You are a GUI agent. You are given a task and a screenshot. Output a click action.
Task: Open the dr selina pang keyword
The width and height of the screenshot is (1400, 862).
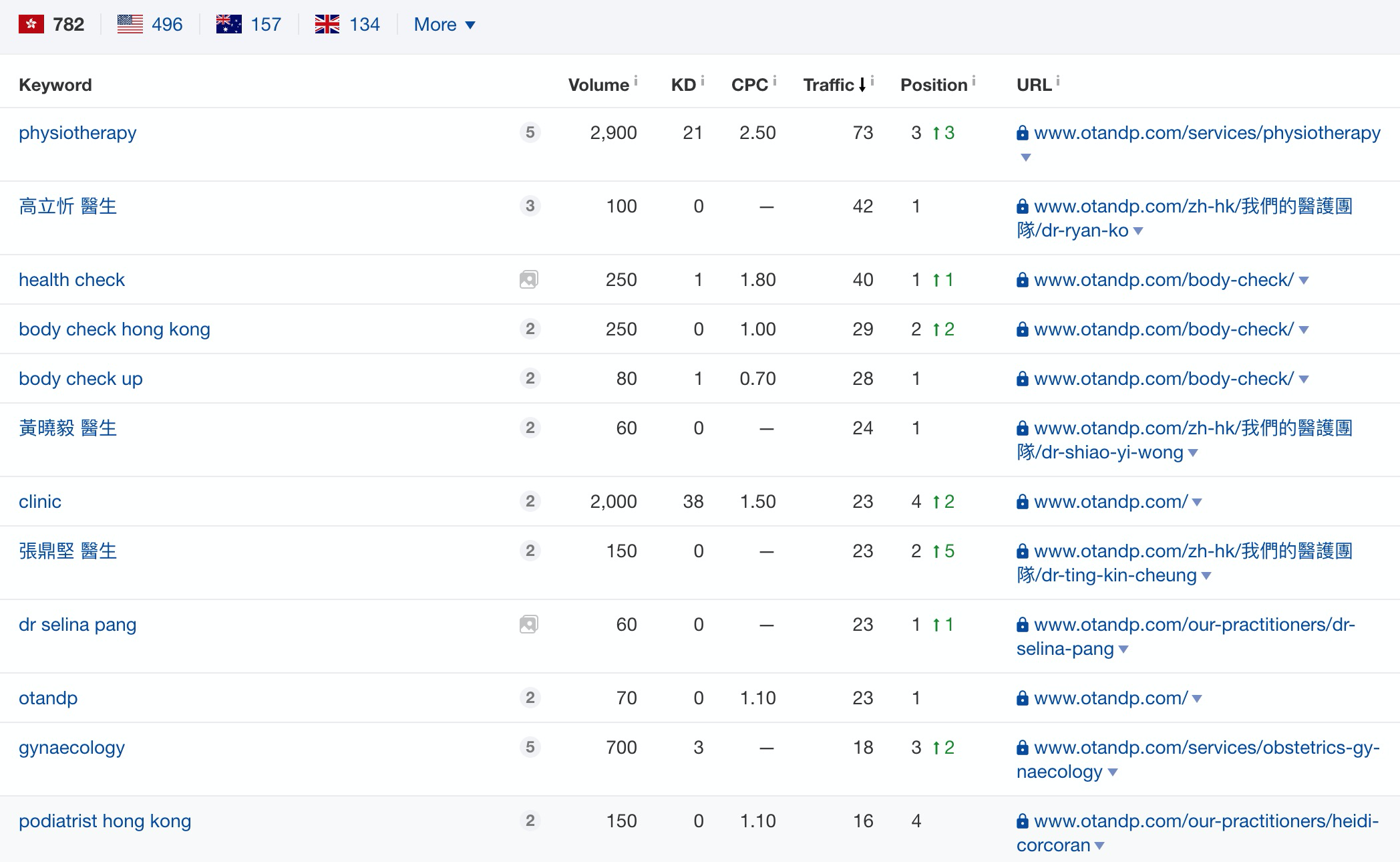77,625
